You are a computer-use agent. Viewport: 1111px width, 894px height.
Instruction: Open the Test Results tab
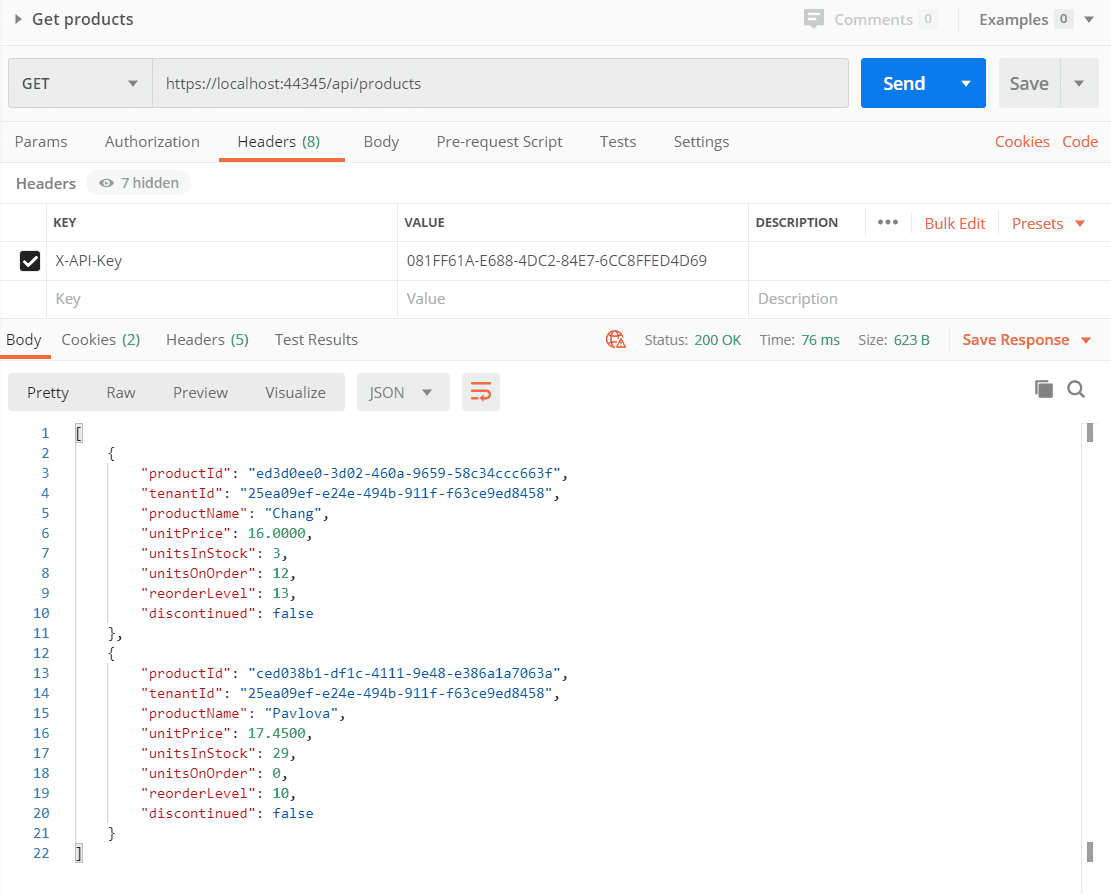316,340
